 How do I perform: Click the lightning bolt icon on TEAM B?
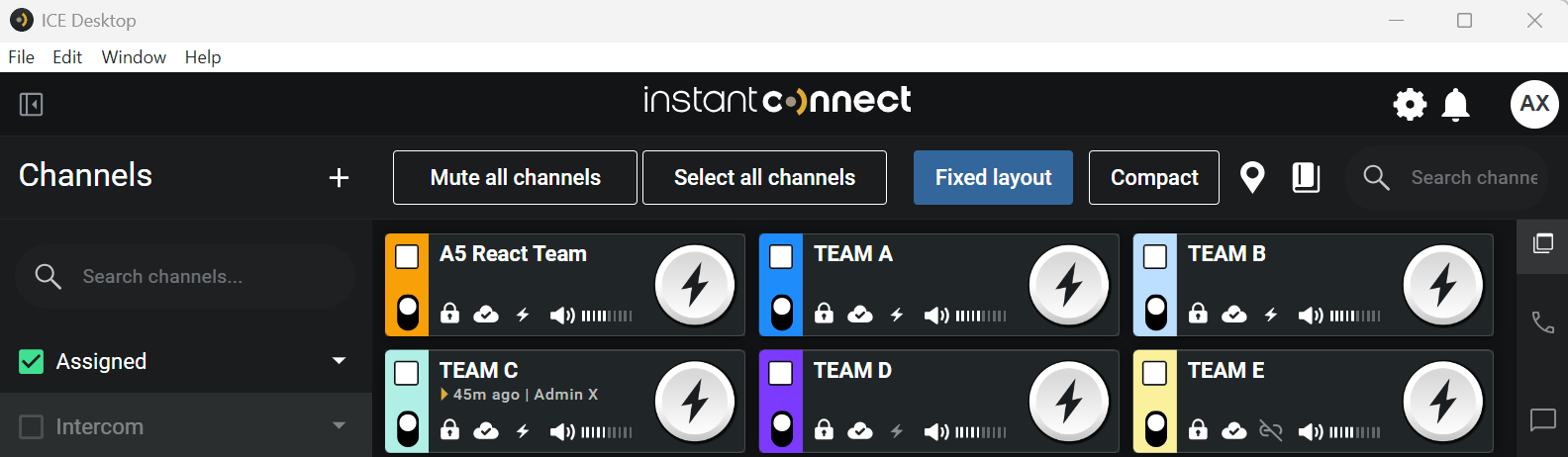1271,315
